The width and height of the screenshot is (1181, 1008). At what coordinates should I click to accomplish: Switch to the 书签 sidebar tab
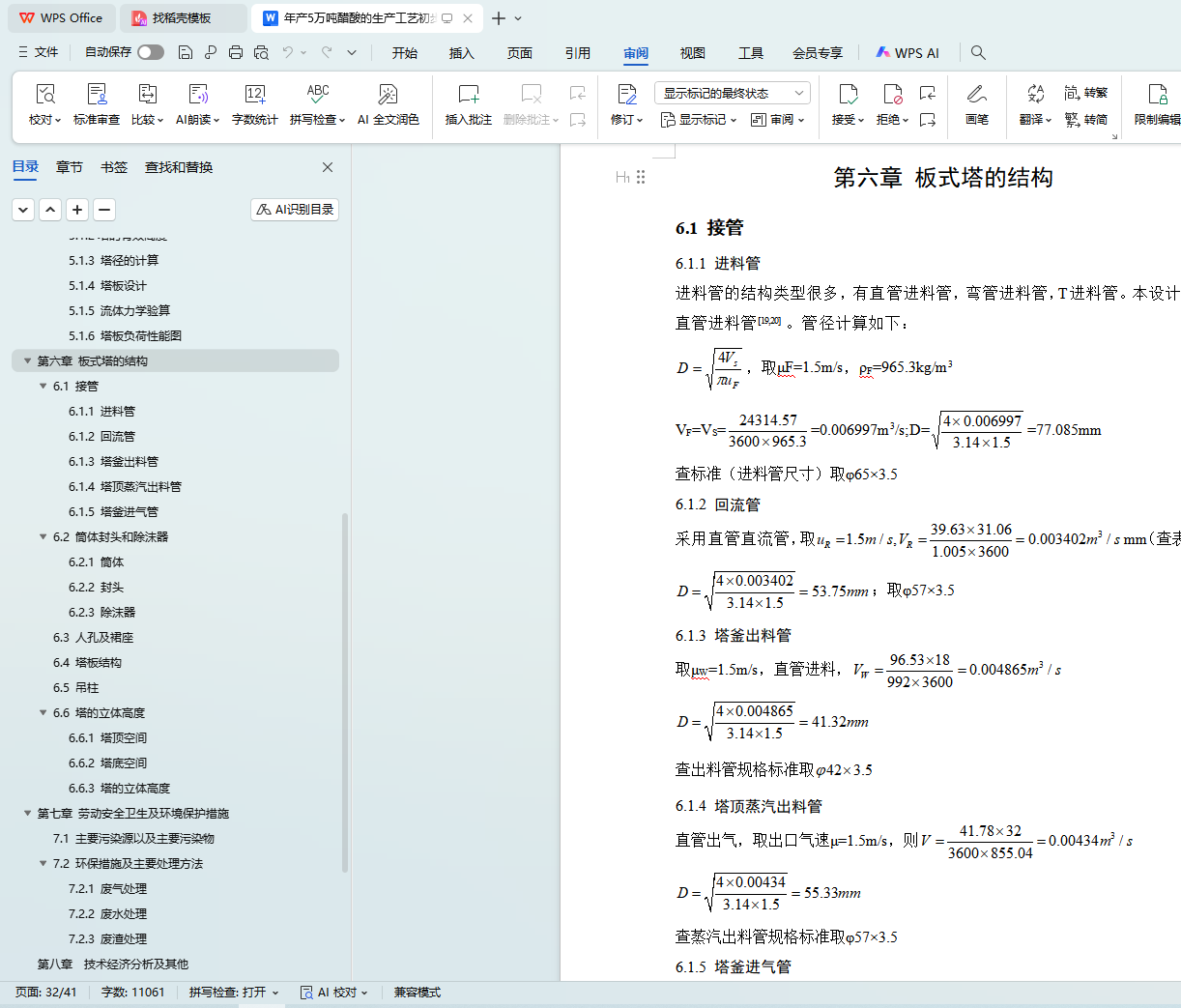[114, 167]
